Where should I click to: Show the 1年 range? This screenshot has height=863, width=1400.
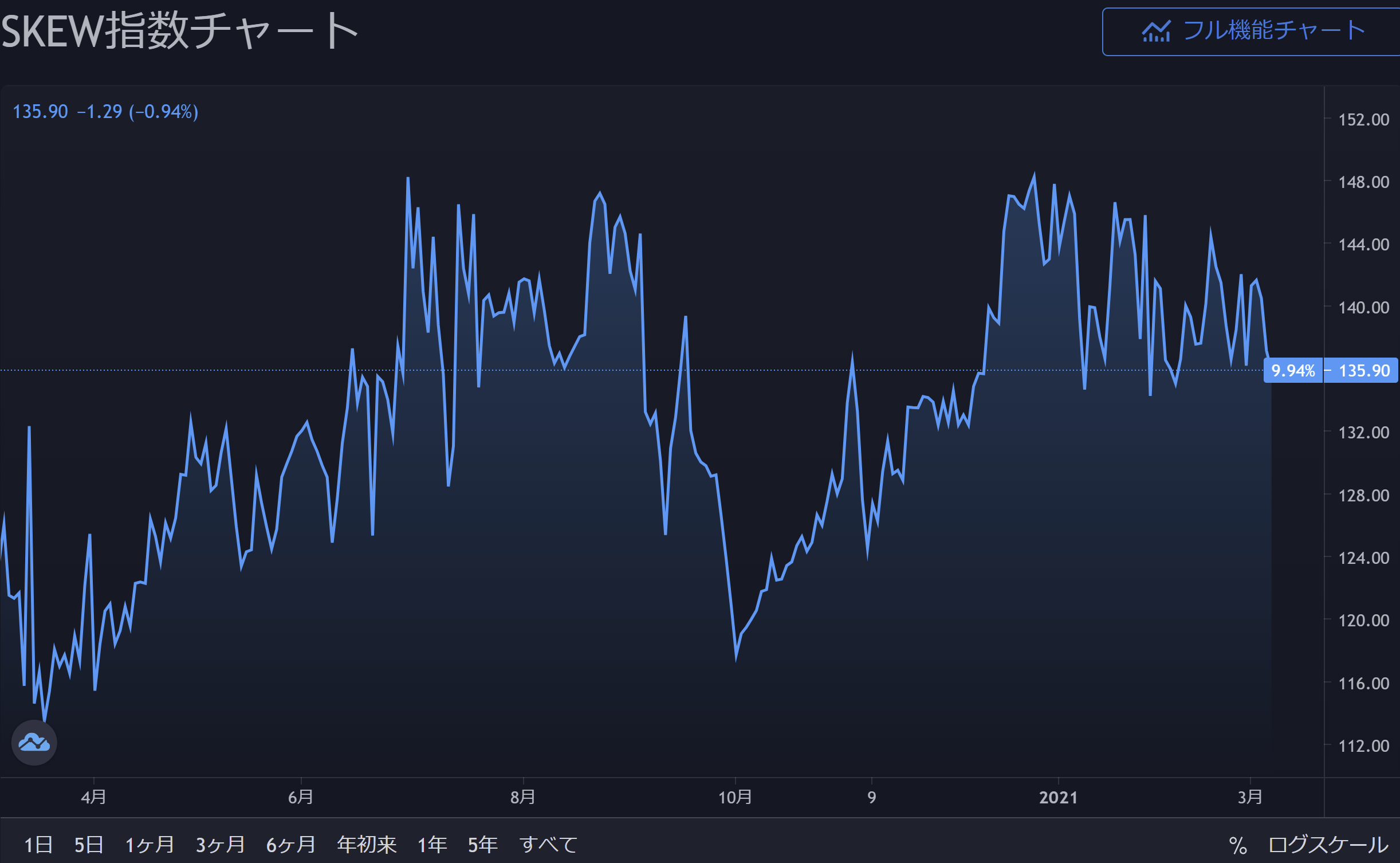point(432,845)
